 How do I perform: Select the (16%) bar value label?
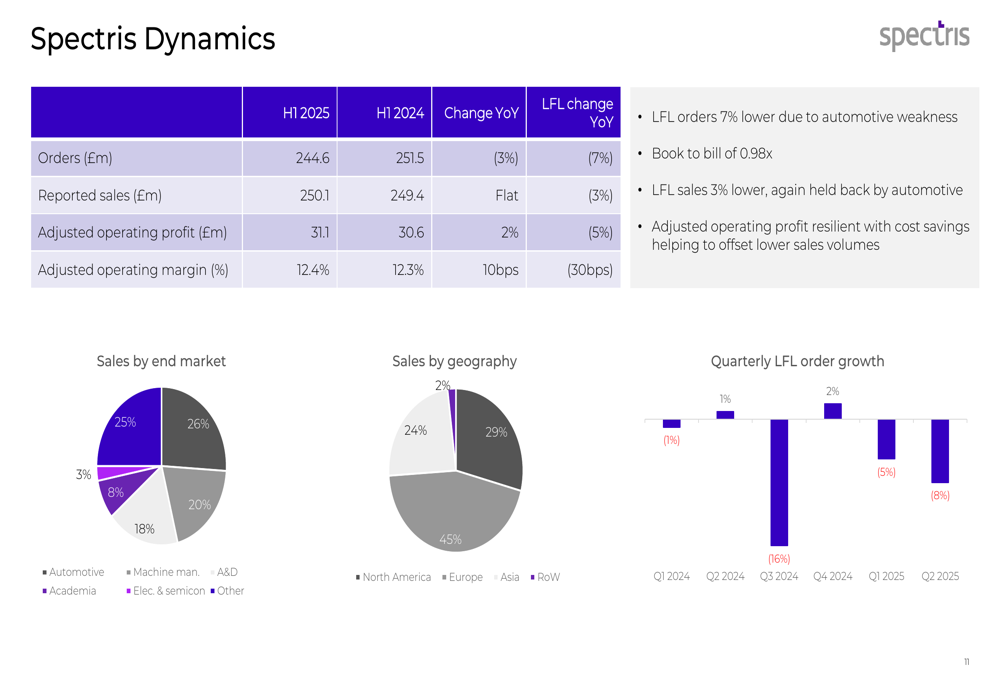coord(779,559)
